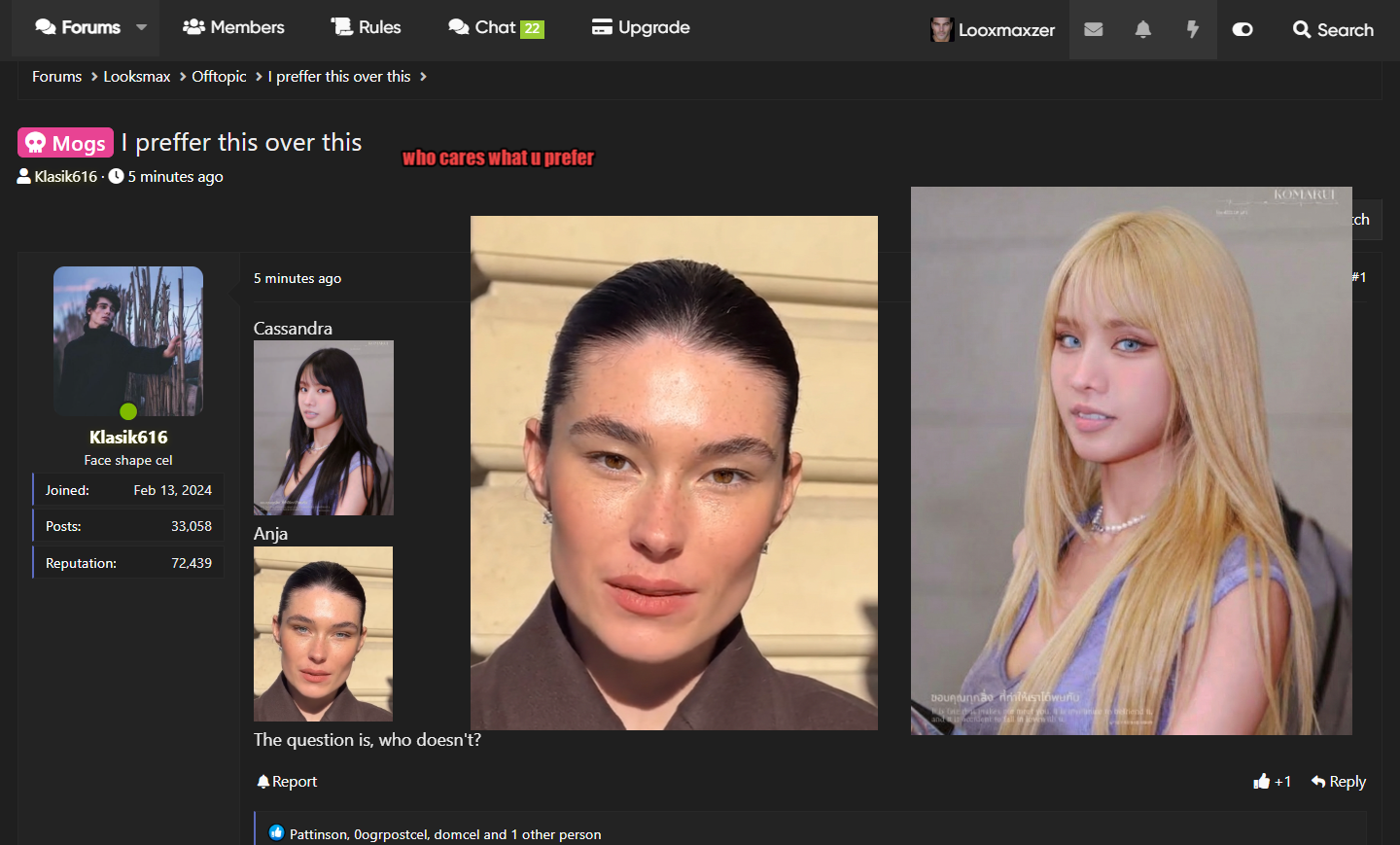Navigate to the Offtopic breadcrumb
Image resolution: width=1400 pixels, height=845 pixels.
point(219,77)
